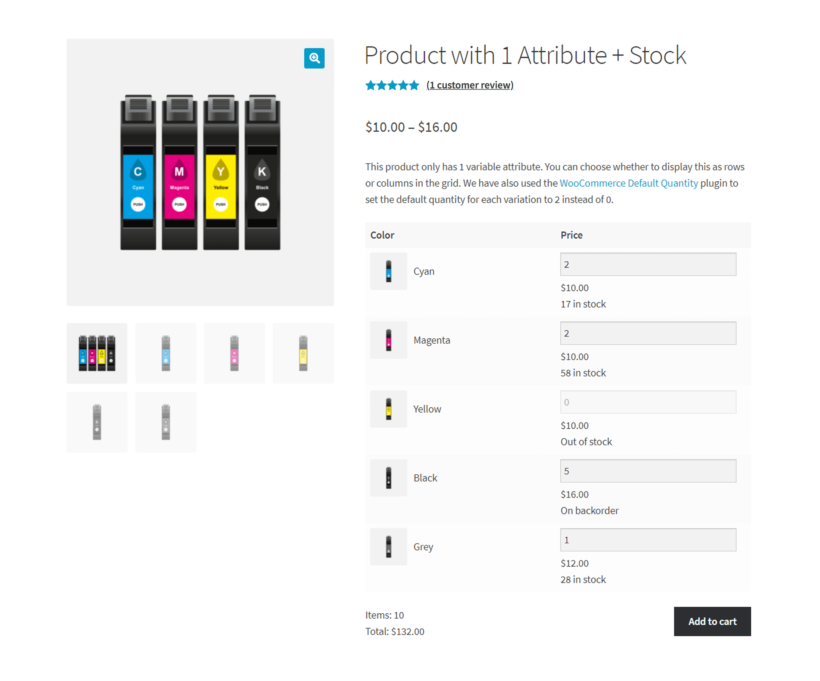This screenshot has width=820, height=681.
Task: Click the disabled Yellow quantity field
Action: (647, 401)
